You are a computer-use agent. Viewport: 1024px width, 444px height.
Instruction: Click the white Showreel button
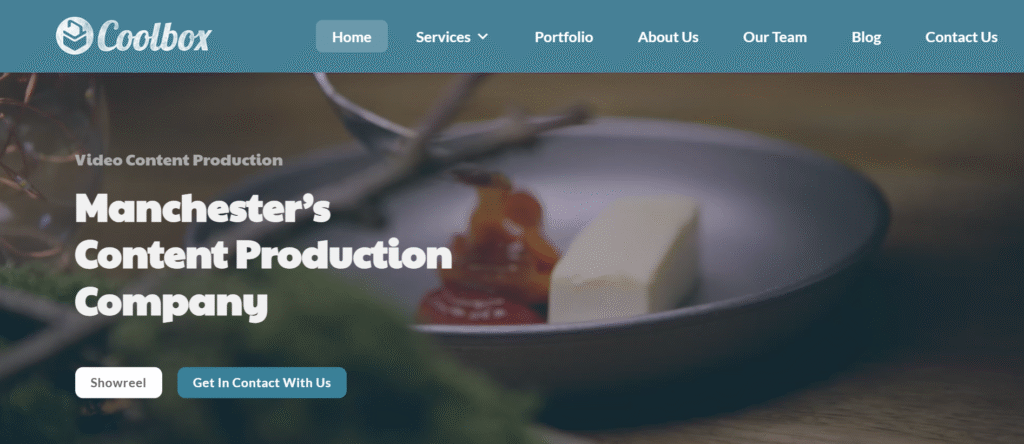[118, 383]
